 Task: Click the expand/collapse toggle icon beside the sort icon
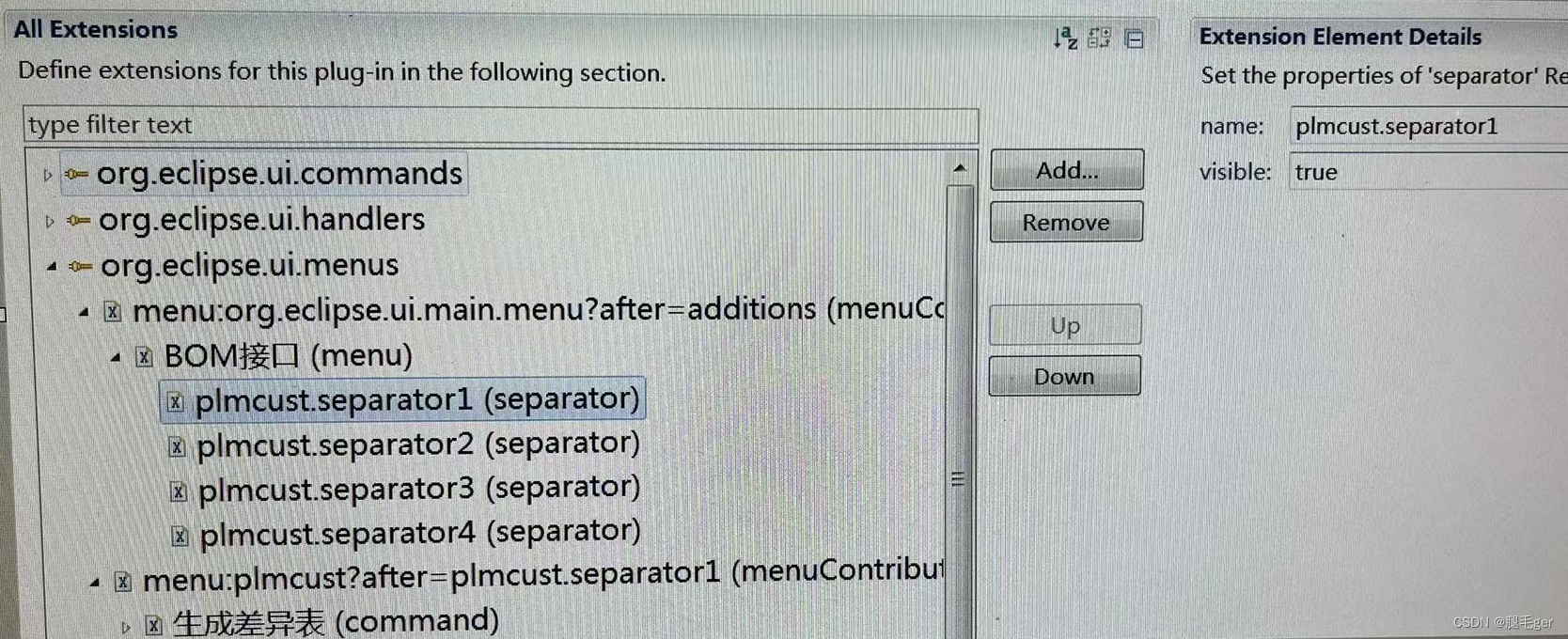pos(1099,39)
